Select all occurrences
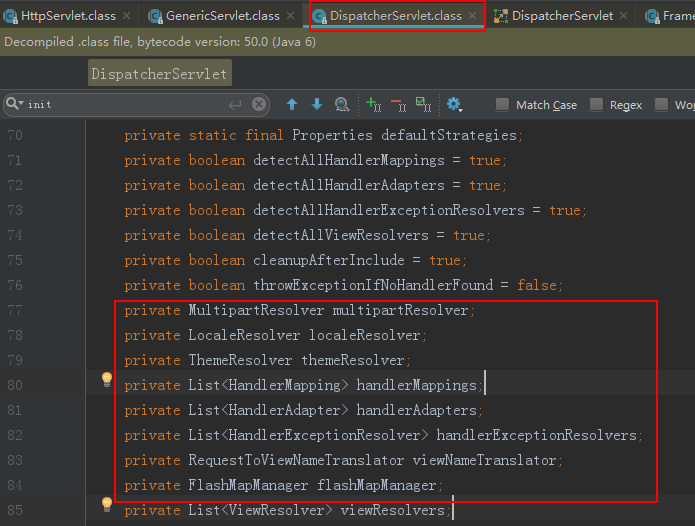The width and height of the screenshot is (695, 526). pos(423,105)
